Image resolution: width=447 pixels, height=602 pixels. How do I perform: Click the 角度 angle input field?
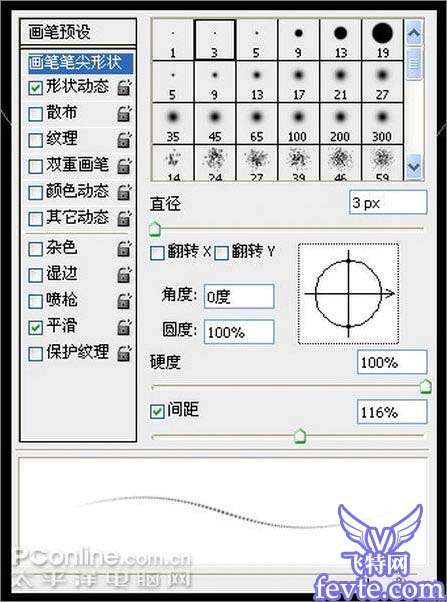239,296
